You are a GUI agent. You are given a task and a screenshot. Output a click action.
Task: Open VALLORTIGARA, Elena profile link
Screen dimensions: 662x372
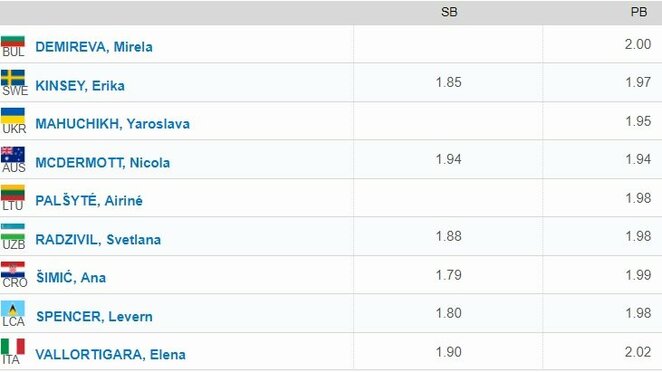[110, 354]
